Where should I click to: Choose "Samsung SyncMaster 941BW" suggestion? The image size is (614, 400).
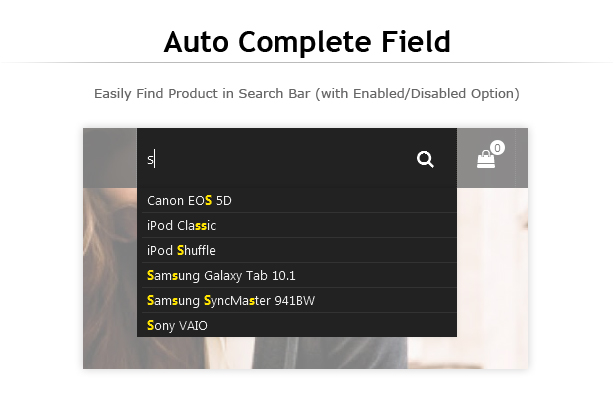click(231, 300)
